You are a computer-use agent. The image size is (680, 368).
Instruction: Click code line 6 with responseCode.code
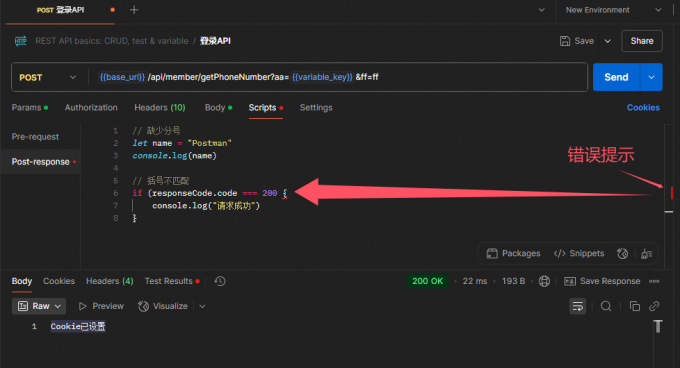click(x=209, y=193)
